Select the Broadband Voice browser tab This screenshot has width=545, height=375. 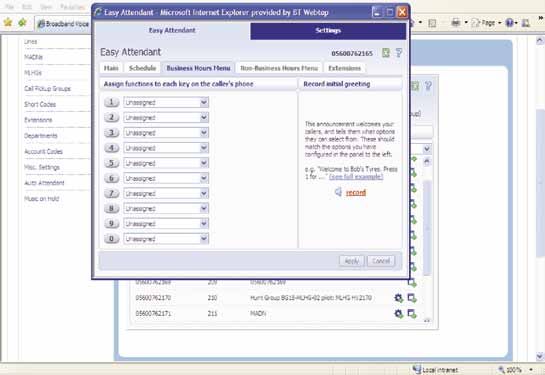pyautogui.click(x=63, y=24)
